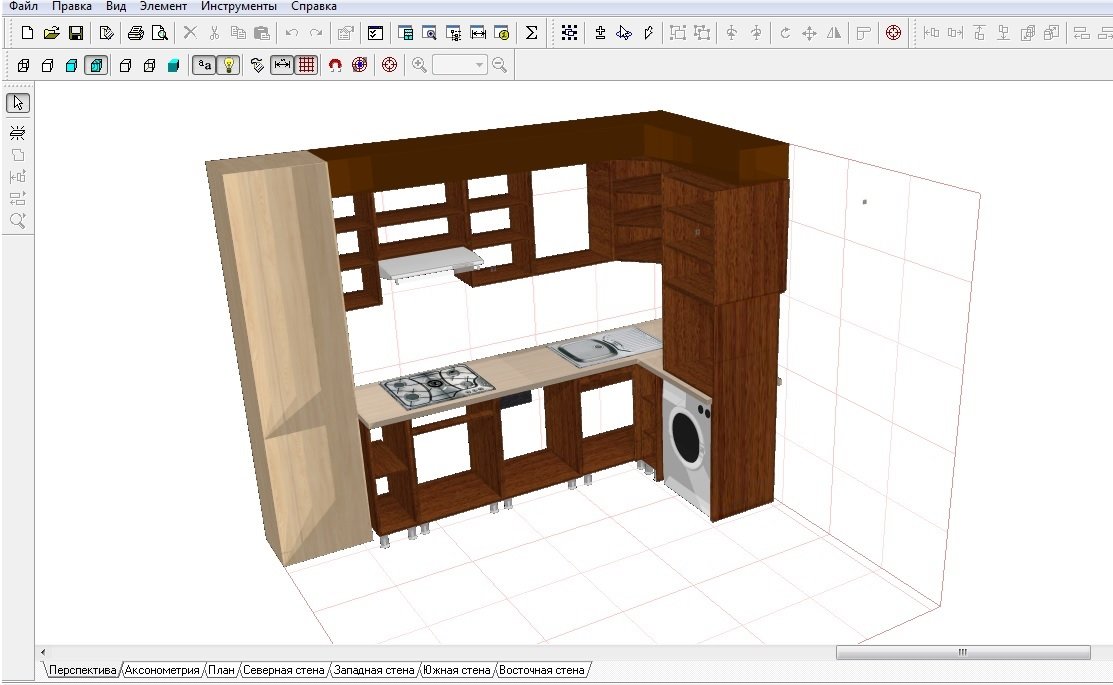
Task: Switch to the Восточная стена tab
Action: [542, 670]
